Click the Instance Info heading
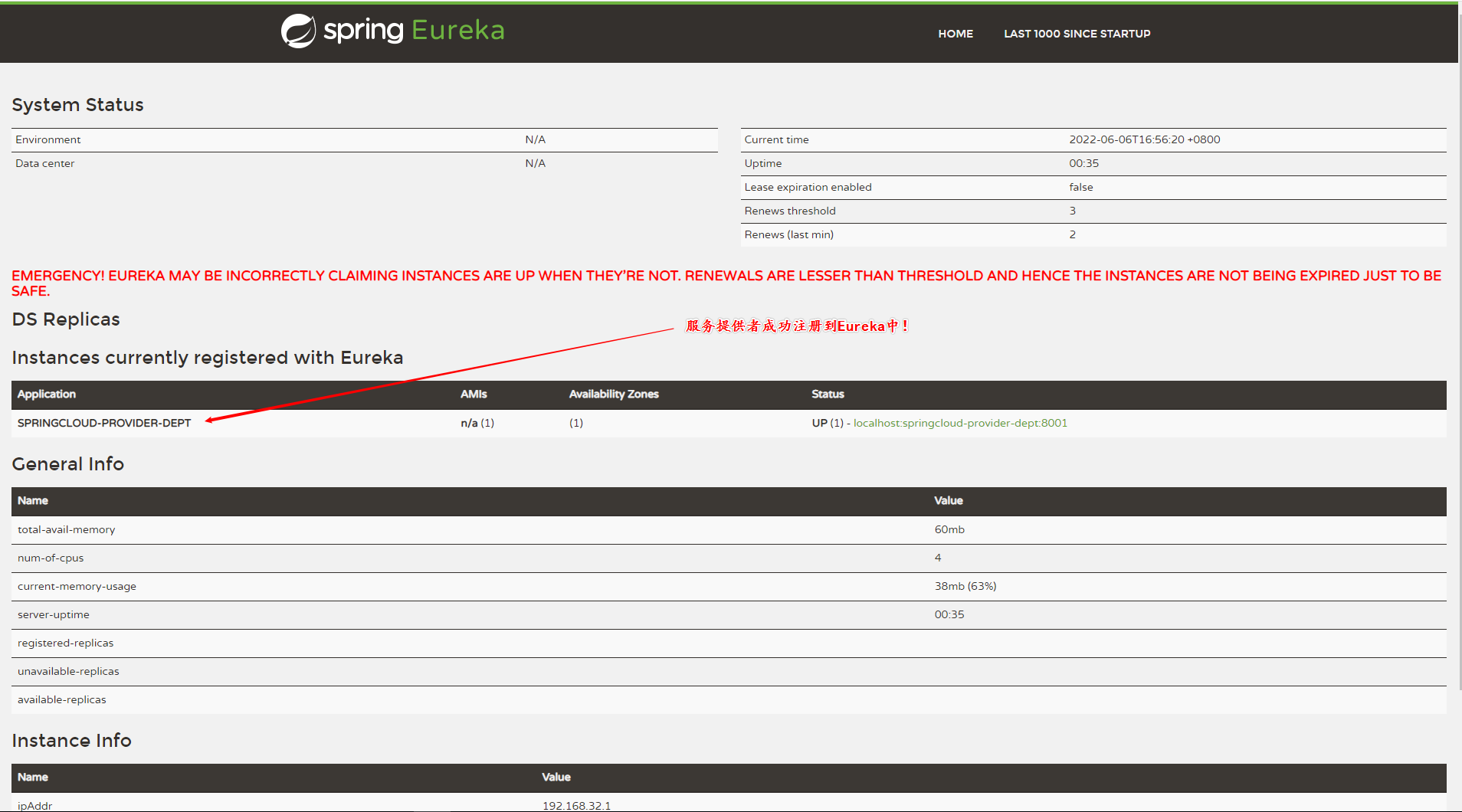This screenshot has width=1462, height=812. [71, 741]
